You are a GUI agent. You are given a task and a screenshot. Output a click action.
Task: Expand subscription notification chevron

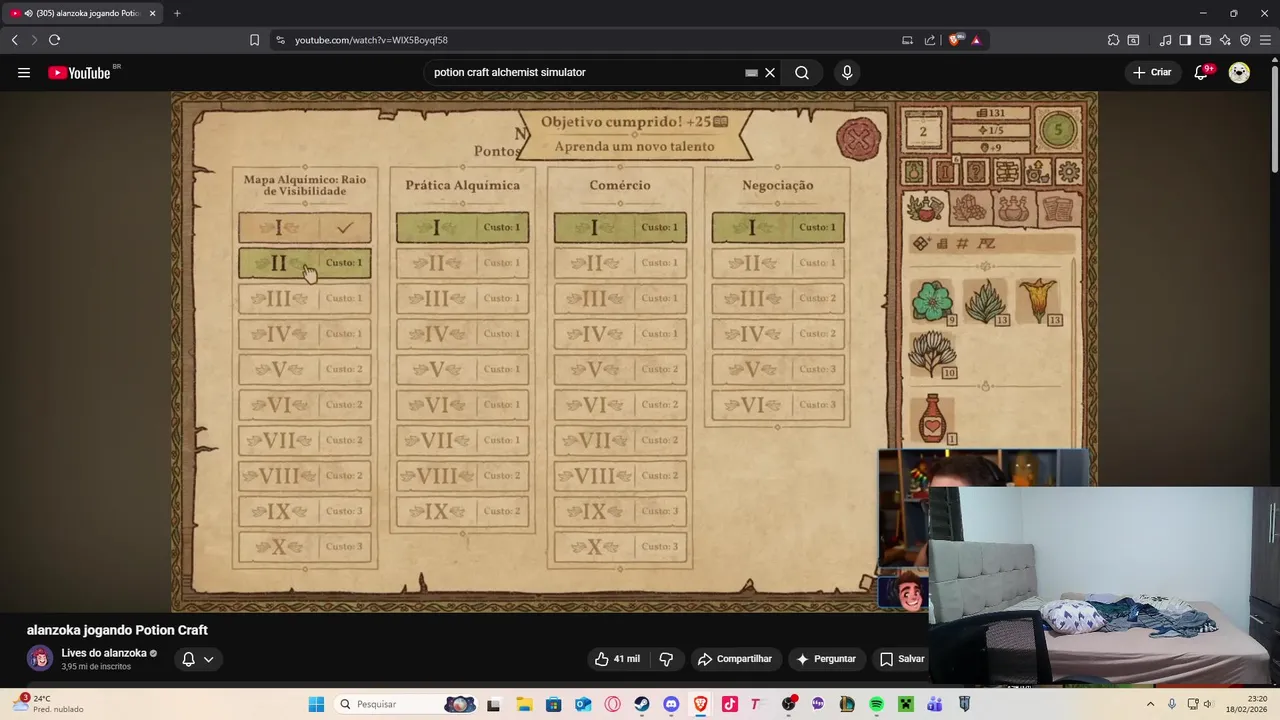click(x=208, y=659)
